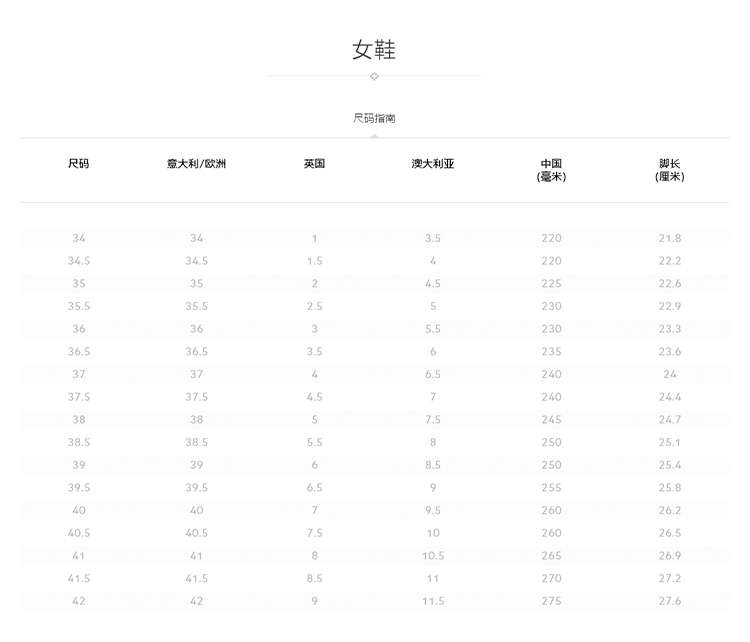This screenshot has height=642, width=750.
Task: Click the 尺码 column header
Action: tap(79, 164)
